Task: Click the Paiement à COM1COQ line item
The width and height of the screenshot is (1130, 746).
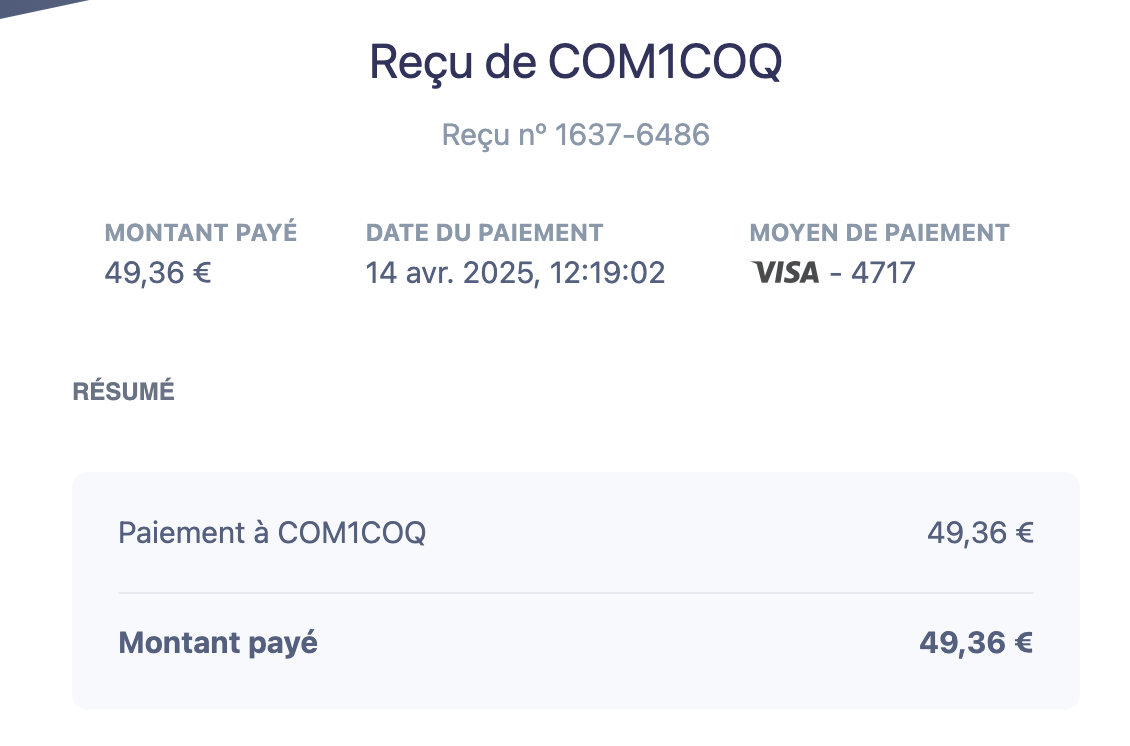Action: pyautogui.click(x=272, y=533)
